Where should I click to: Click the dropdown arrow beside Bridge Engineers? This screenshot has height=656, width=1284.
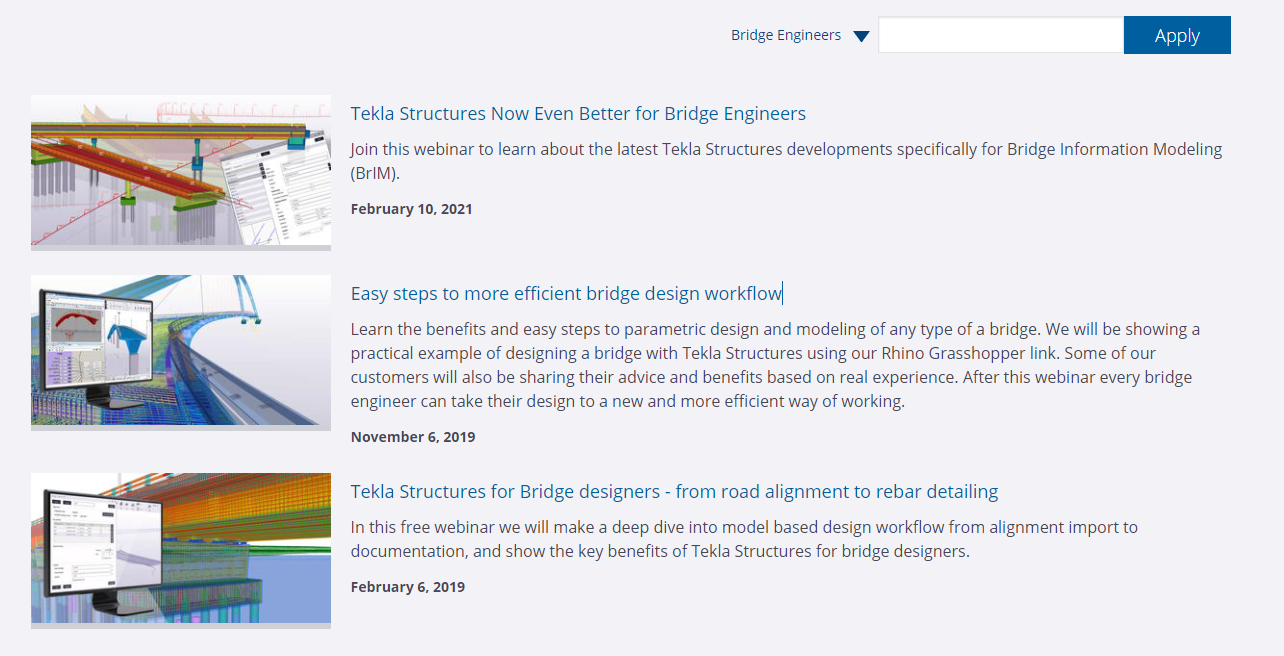click(x=861, y=37)
